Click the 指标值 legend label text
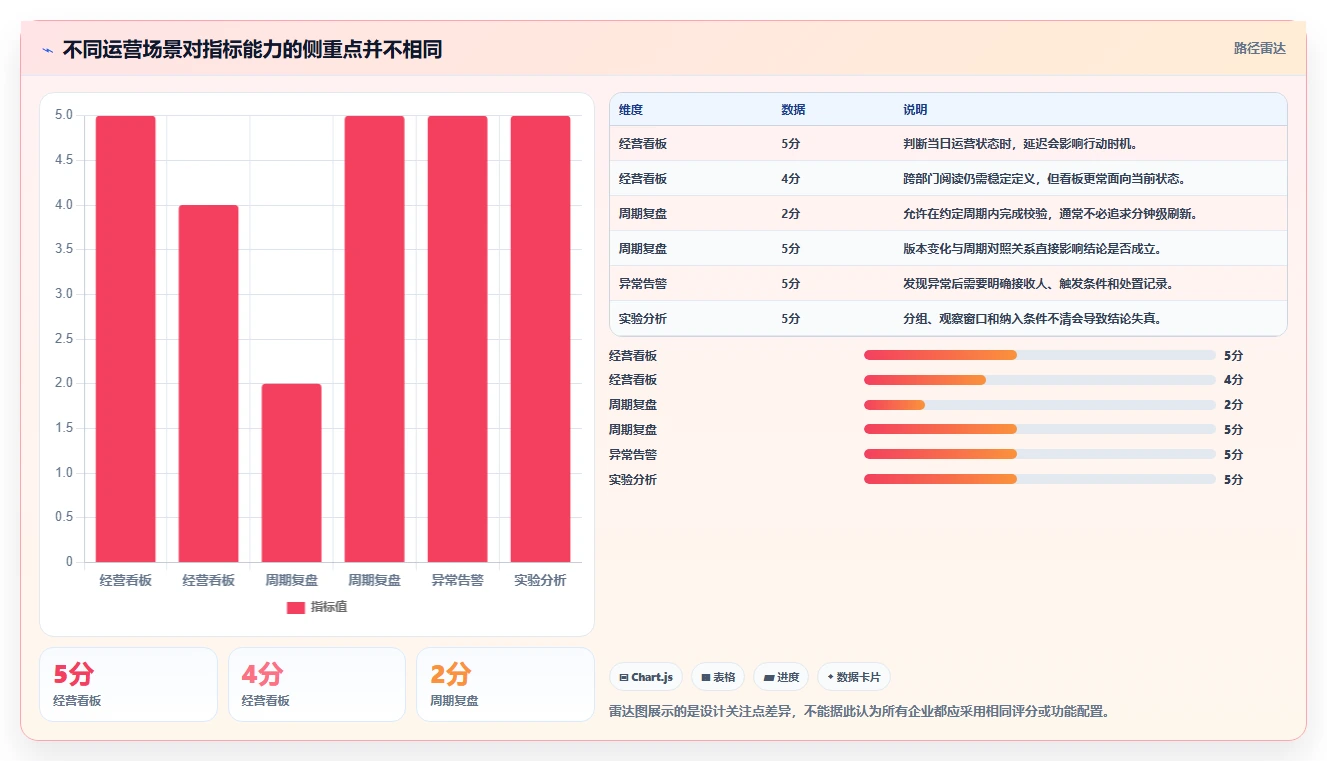The width and height of the screenshot is (1327, 761). [x=329, y=607]
